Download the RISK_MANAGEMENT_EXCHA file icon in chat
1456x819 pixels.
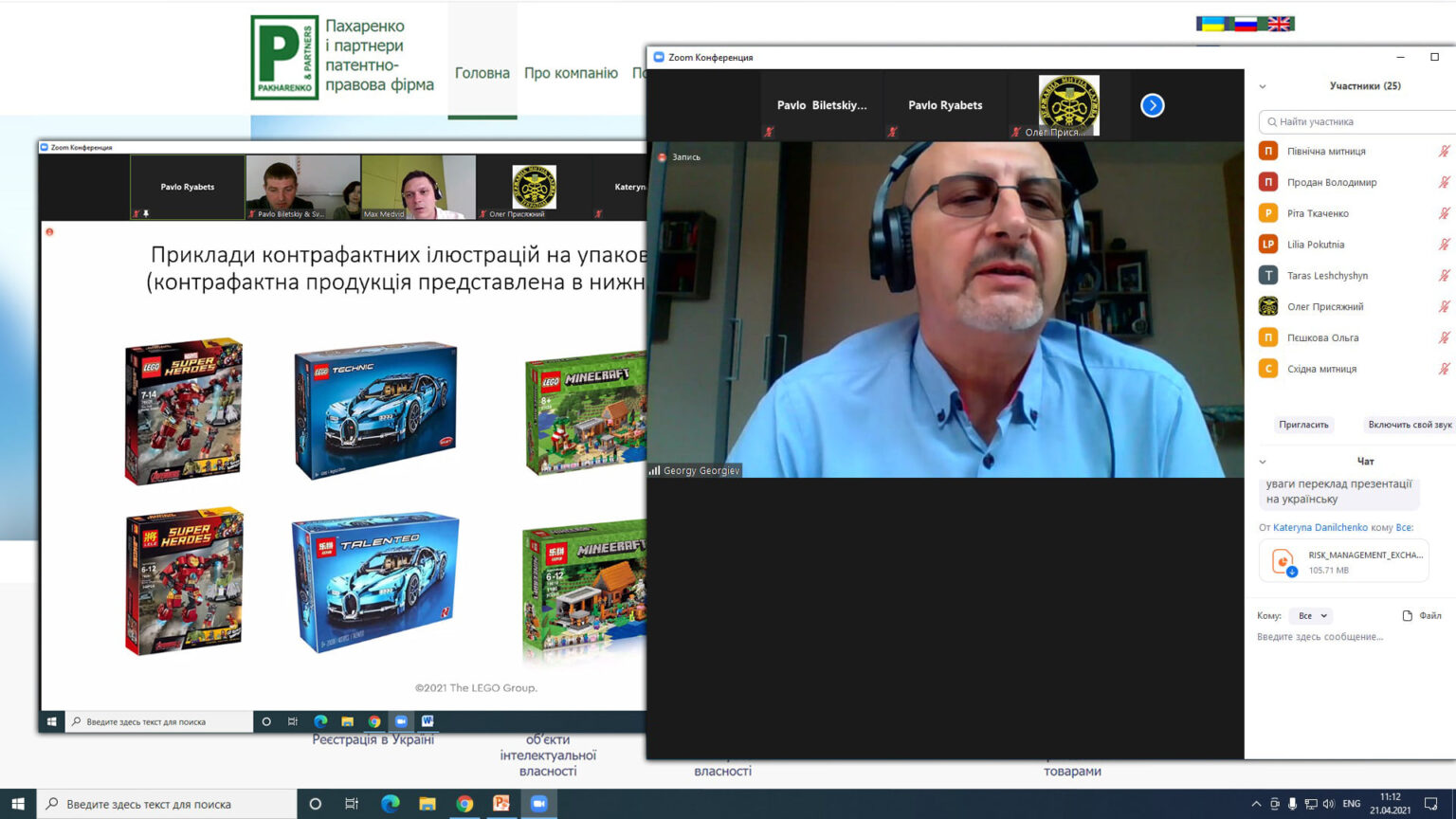pyautogui.click(x=1283, y=561)
